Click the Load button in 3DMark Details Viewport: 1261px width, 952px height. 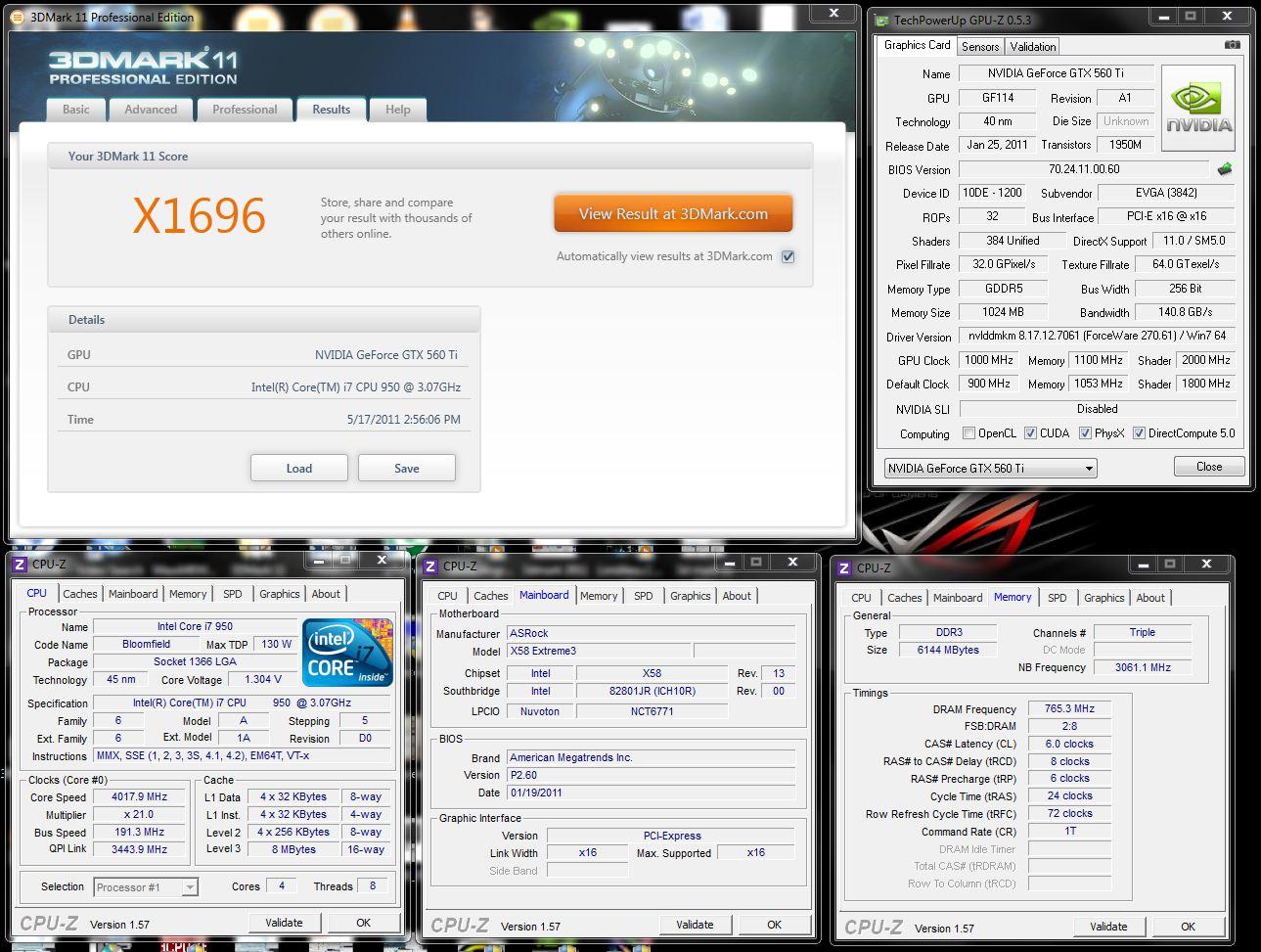click(299, 468)
